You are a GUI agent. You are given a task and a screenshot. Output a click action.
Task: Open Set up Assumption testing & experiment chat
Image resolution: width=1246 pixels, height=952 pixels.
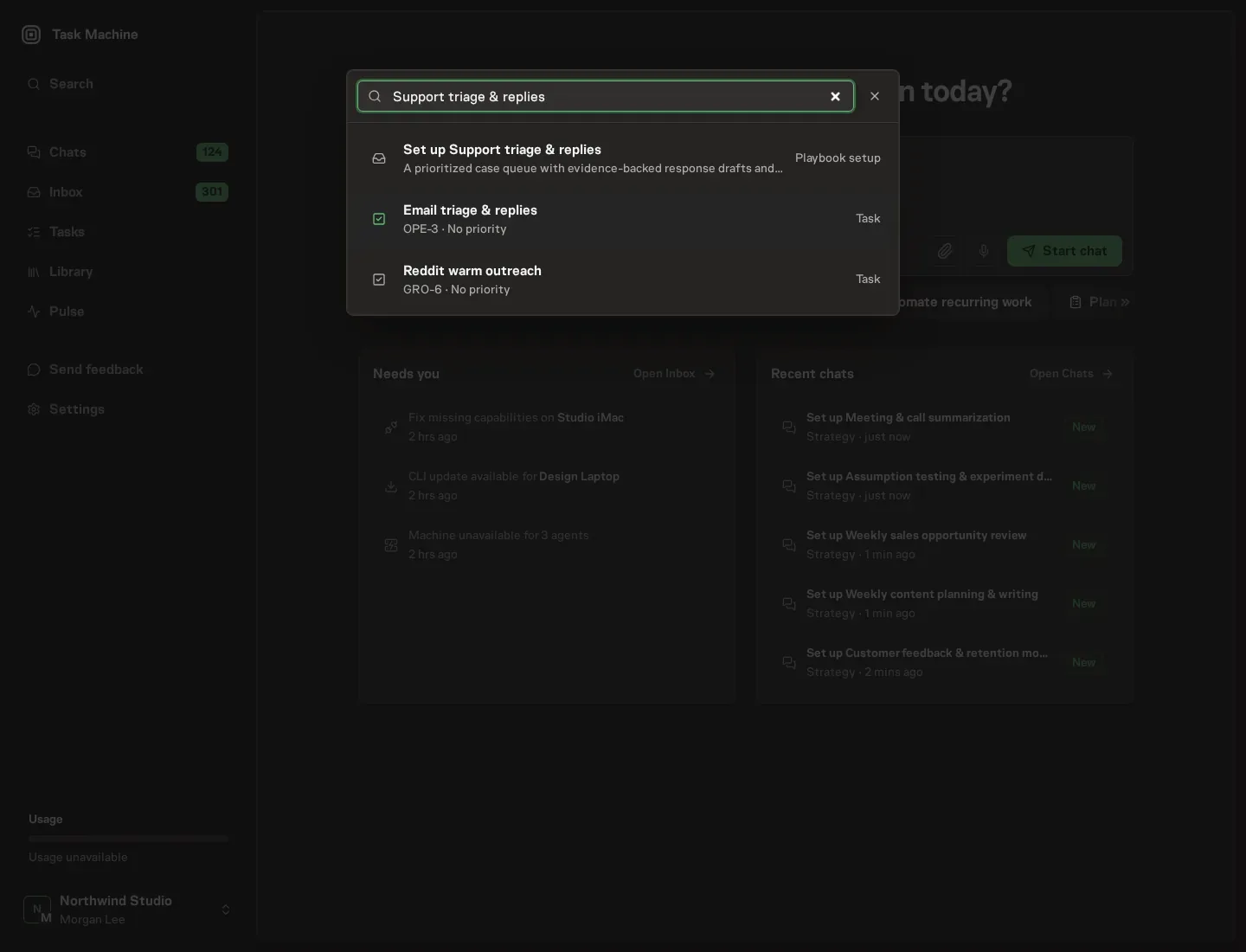coord(945,486)
